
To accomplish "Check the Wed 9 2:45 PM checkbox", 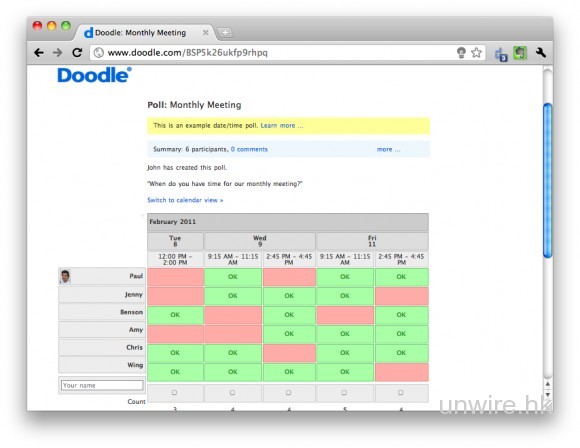I will pos(289,393).
